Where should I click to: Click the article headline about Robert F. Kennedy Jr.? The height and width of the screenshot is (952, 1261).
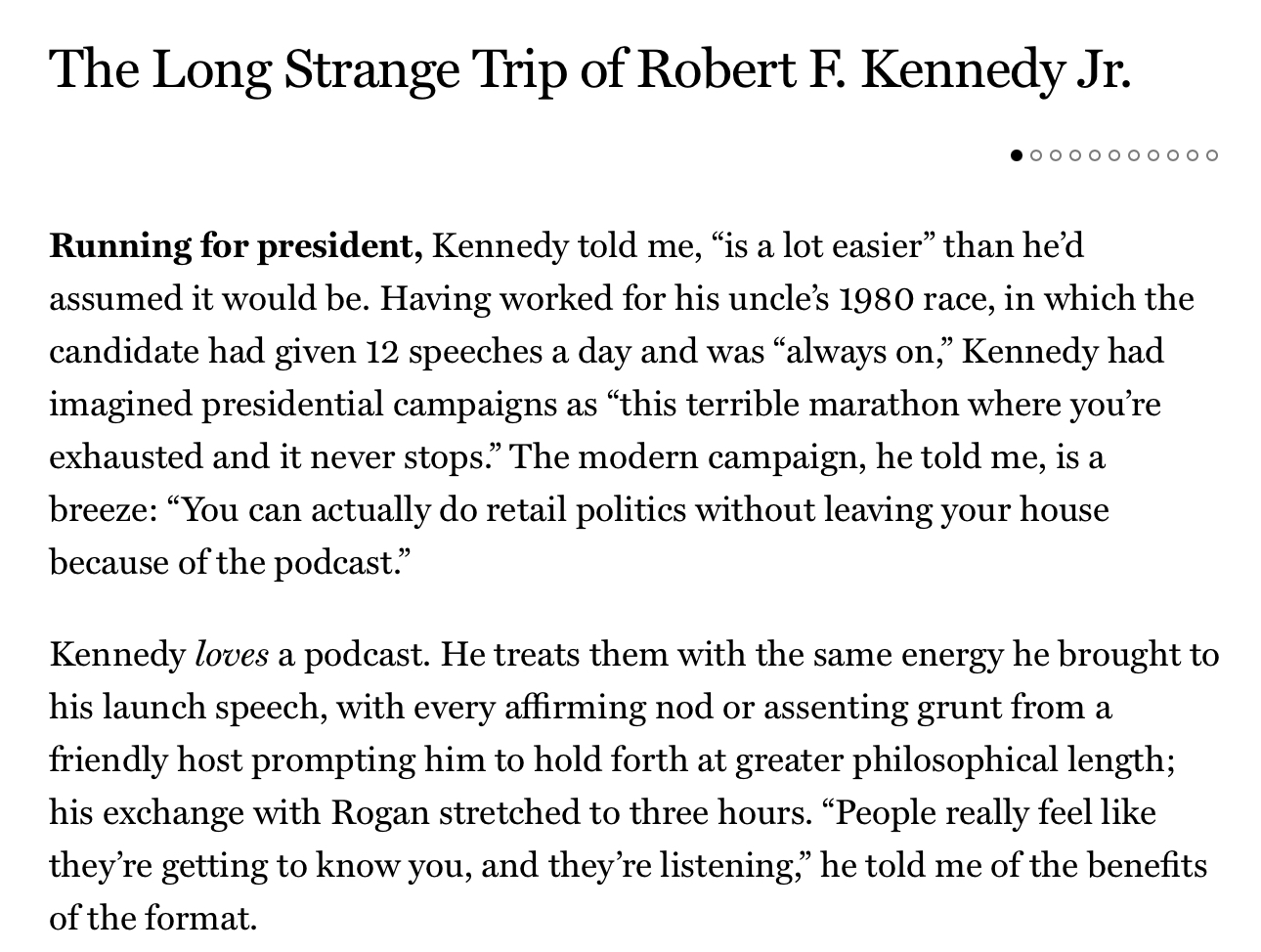590,68
